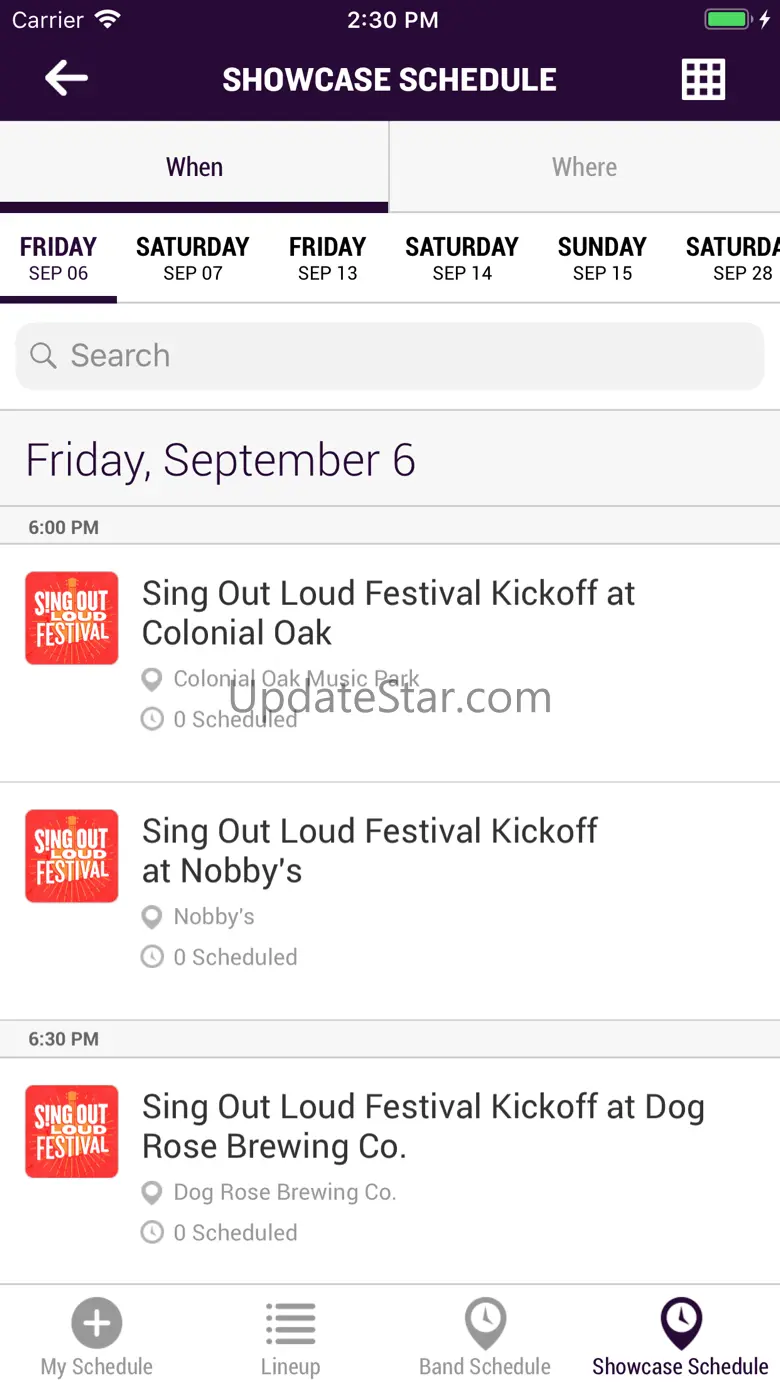Image resolution: width=780 pixels, height=1387 pixels.
Task: Open the grid view icon
Action: coord(703,79)
